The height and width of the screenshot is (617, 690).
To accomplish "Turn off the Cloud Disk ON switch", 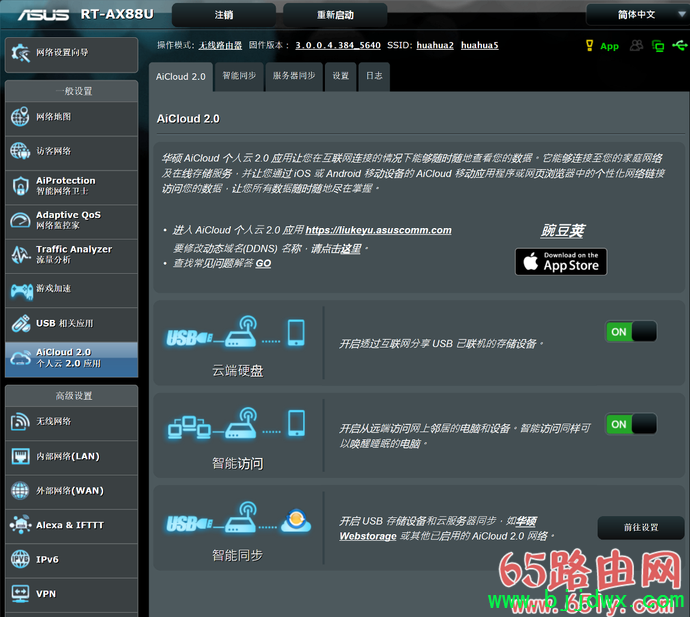I will point(631,332).
